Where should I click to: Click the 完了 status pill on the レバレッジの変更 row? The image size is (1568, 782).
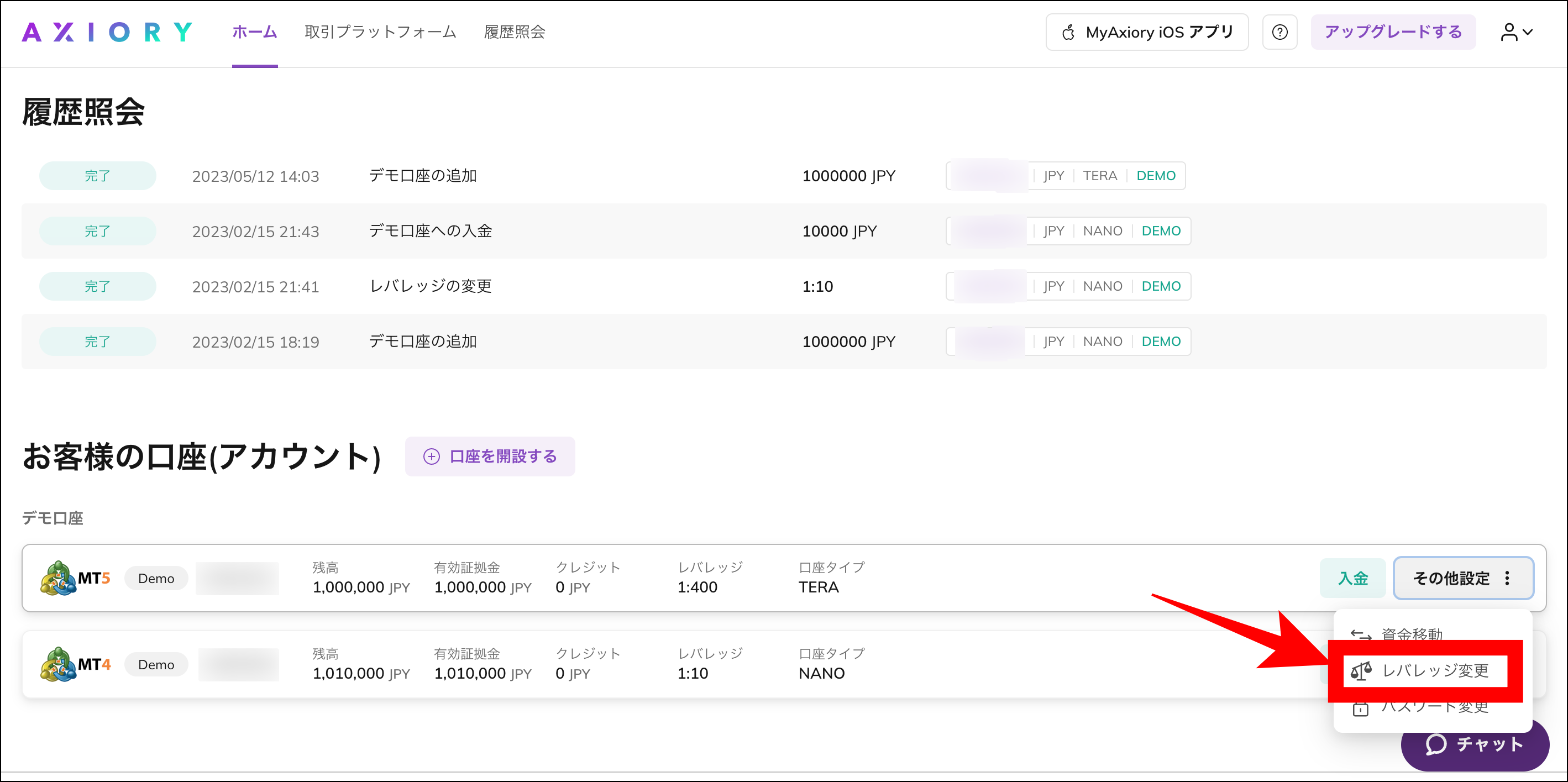pyautogui.click(x=97, y=285)
